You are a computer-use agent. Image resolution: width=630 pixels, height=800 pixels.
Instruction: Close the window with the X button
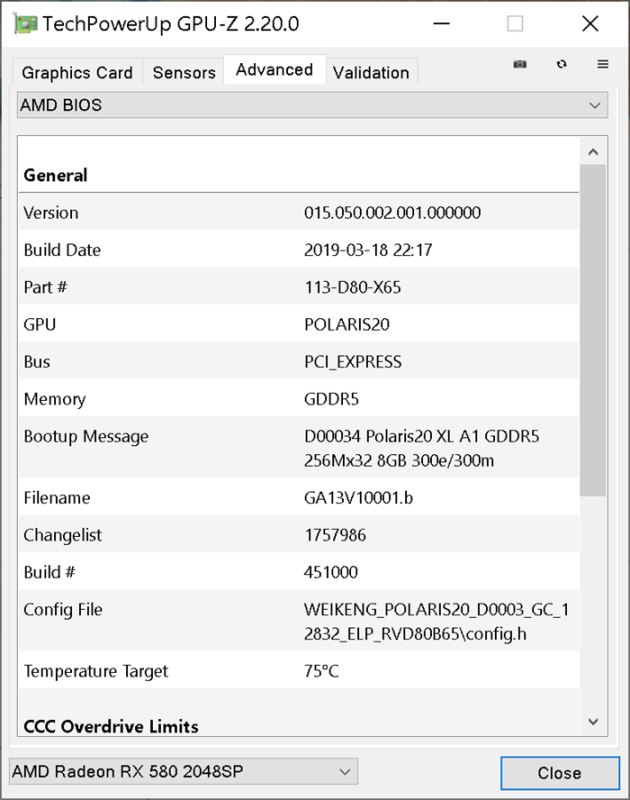click(590, 24)
